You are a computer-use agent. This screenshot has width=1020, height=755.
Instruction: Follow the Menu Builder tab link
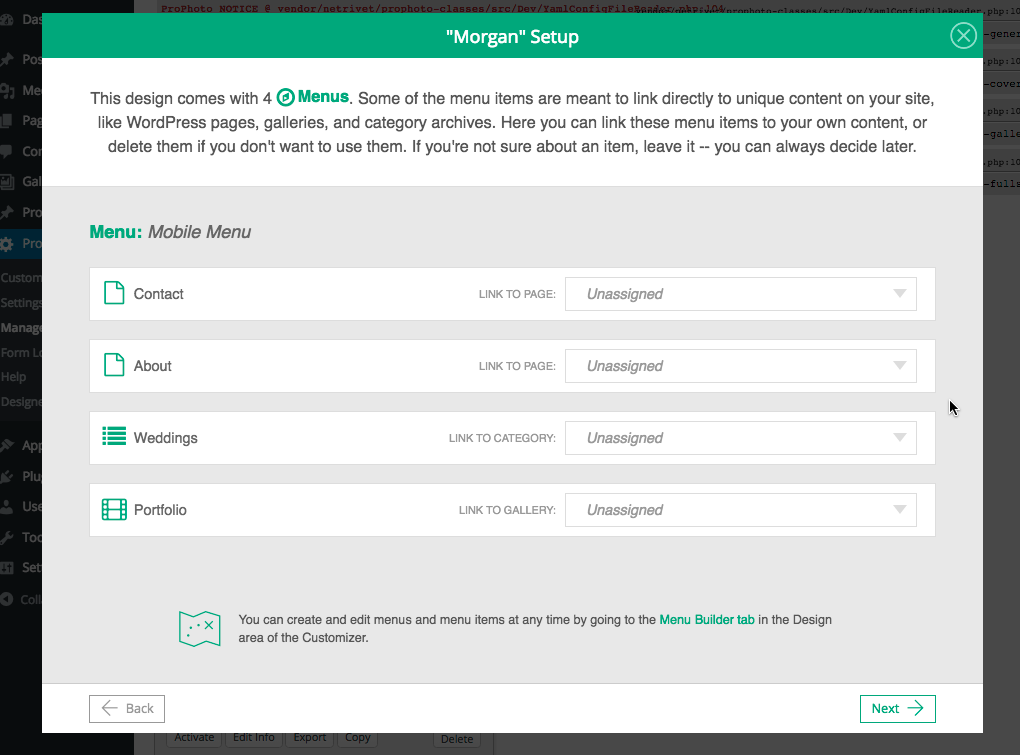click(706, 620)
